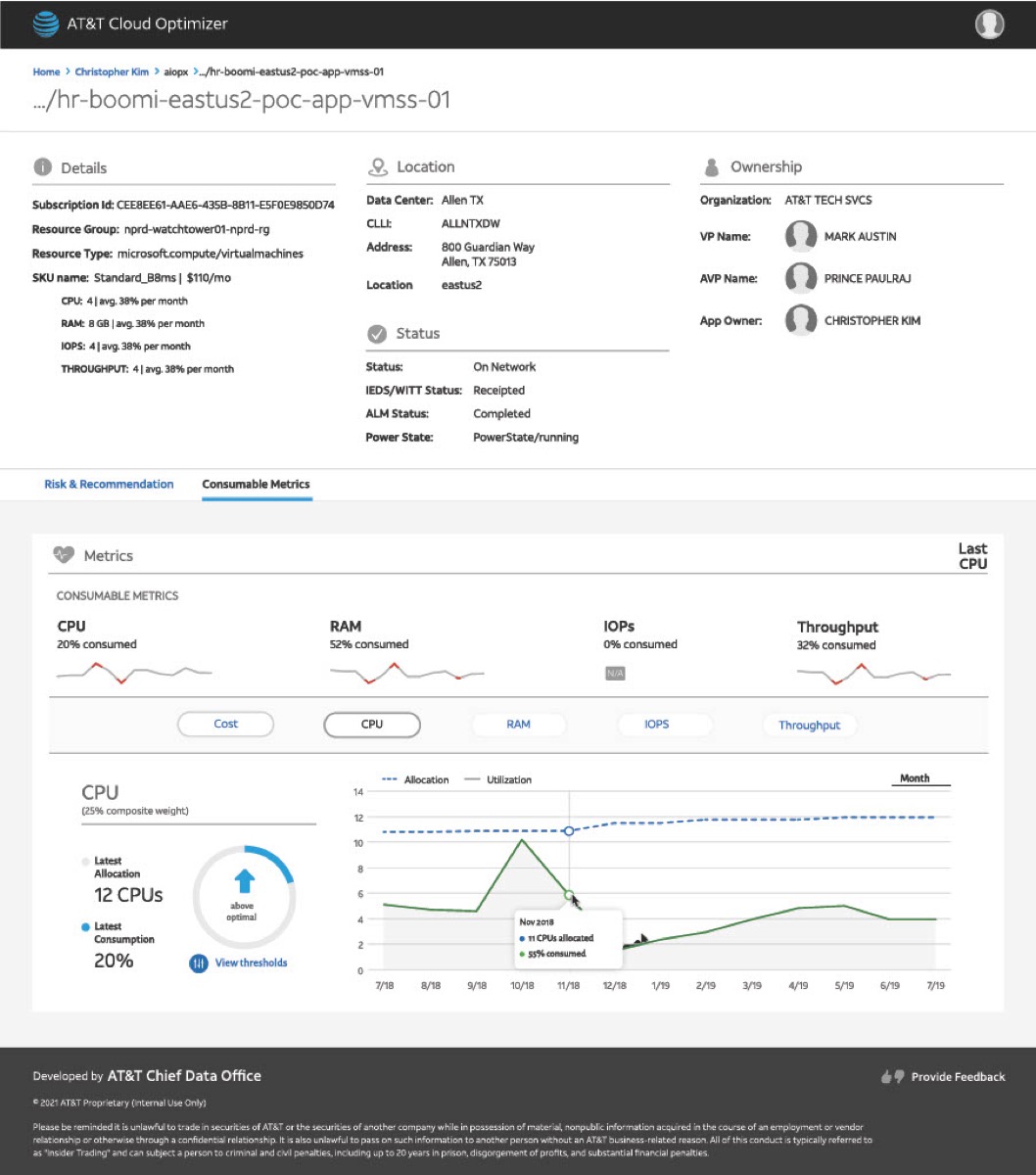Select the RAM metric pill
This screenshot has width=1036, height=1175.
tap(519, 725)
